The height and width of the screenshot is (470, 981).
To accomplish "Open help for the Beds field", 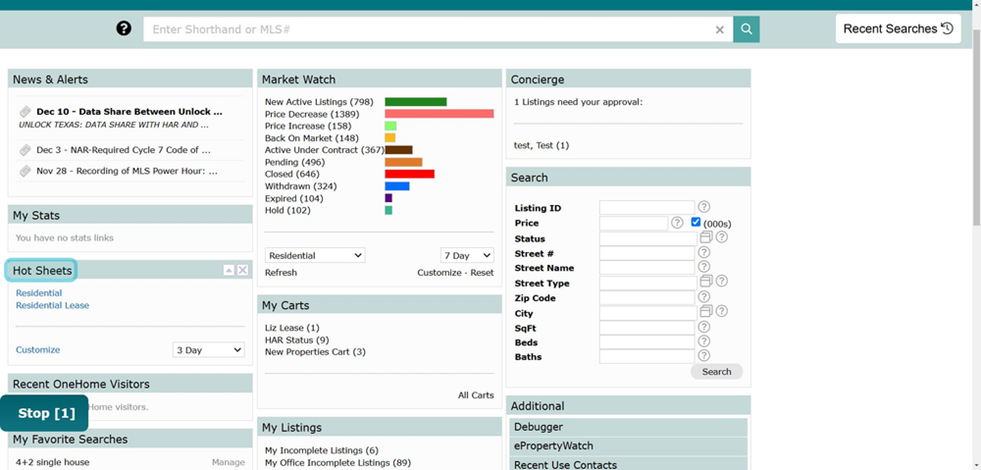I will (x=704, y=341).
